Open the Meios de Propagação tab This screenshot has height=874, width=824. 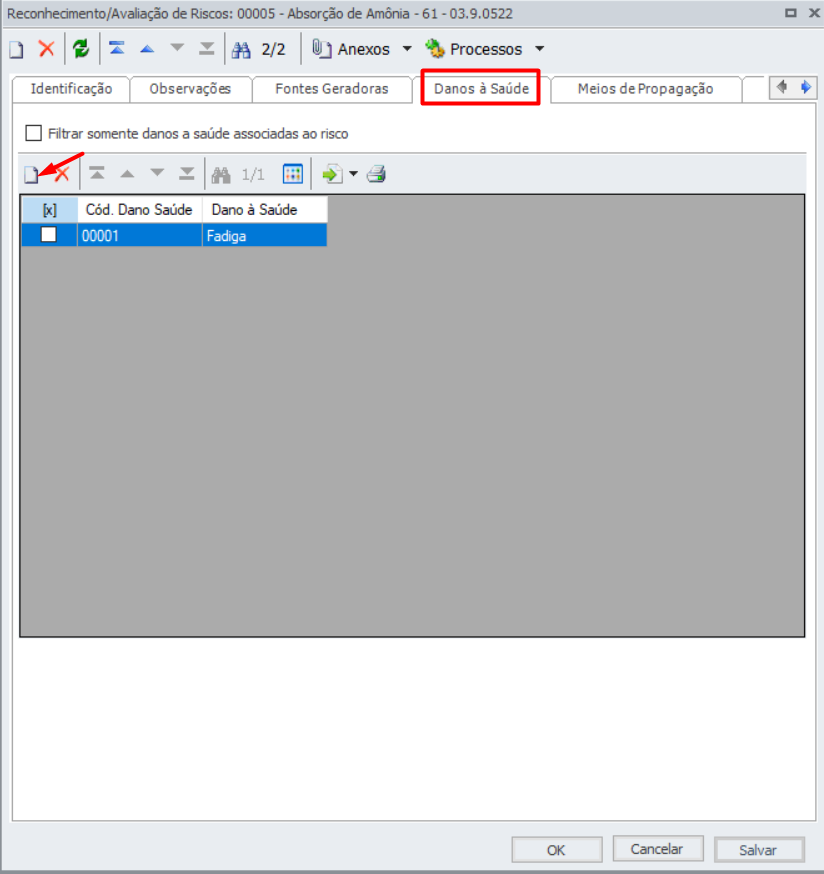click(x=645, y=89)
